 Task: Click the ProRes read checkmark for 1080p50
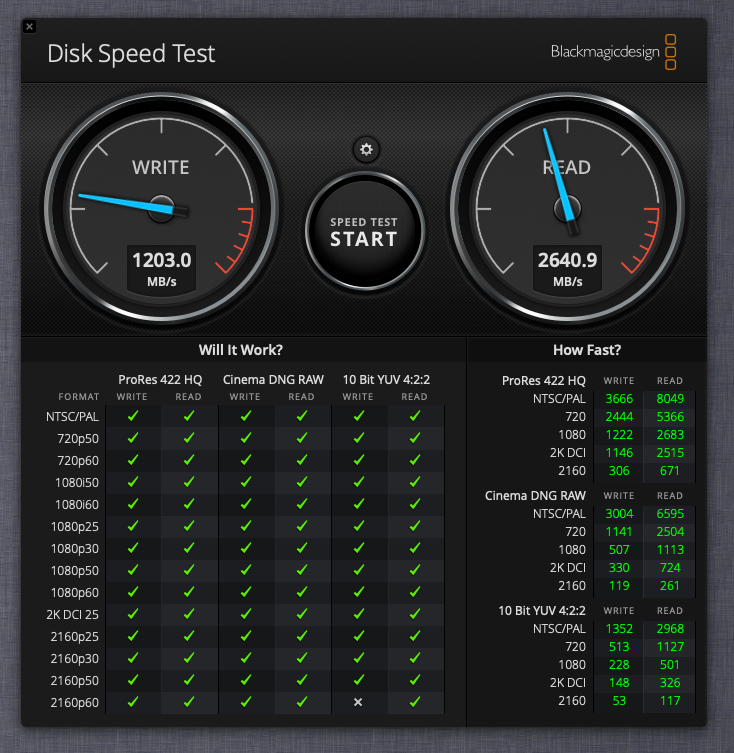[x=189, y=570]
